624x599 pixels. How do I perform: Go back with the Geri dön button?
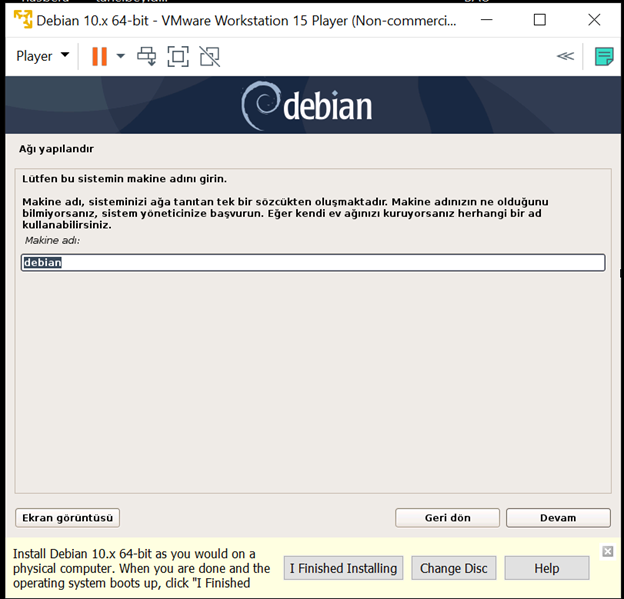[x=447, y=518]
